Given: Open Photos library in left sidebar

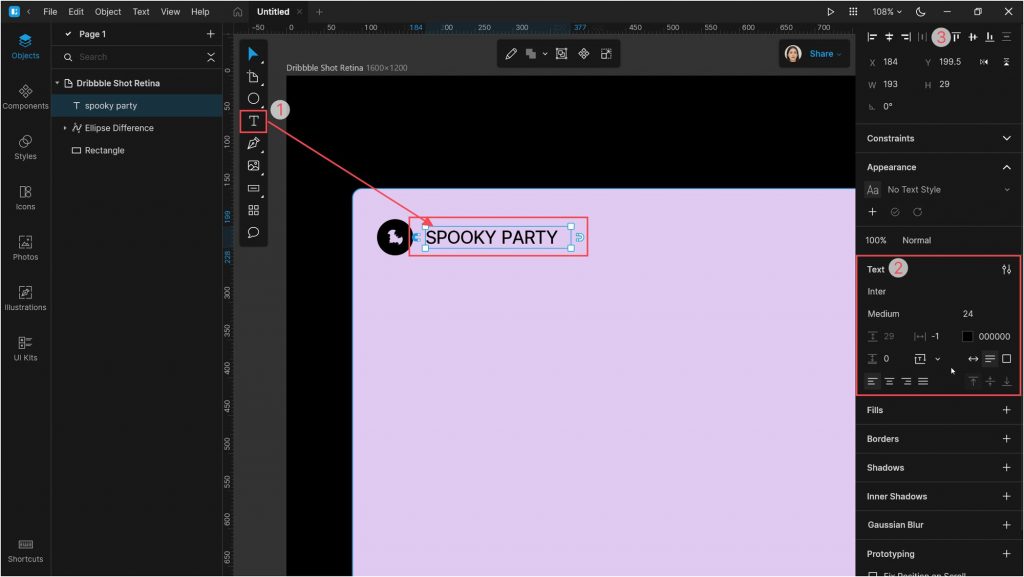Looking at the screenshot, I should (x=25, y=247).
